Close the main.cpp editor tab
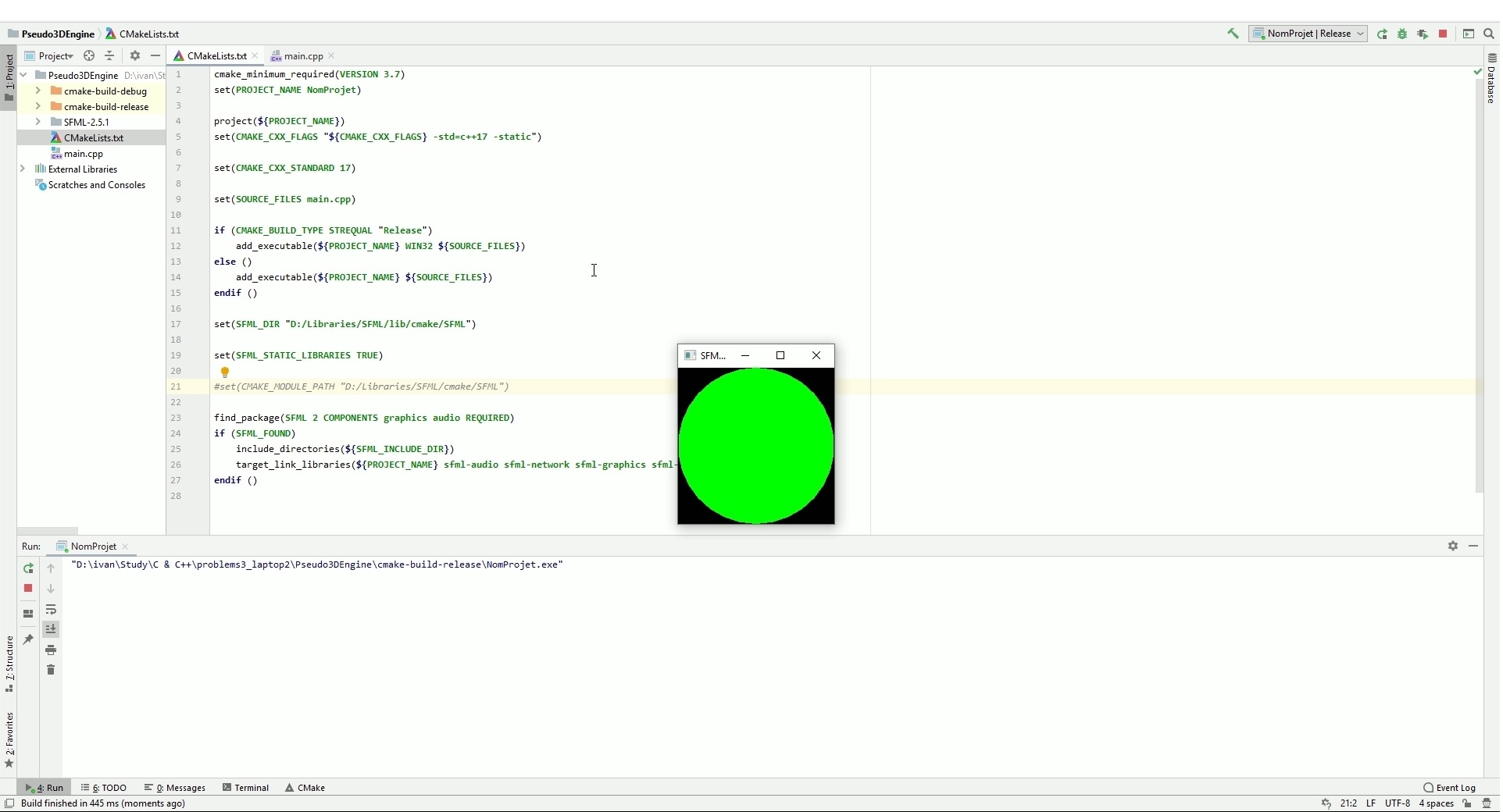Image resolution: width=1503 pixels, height=812 pixels. pos(333,55)
